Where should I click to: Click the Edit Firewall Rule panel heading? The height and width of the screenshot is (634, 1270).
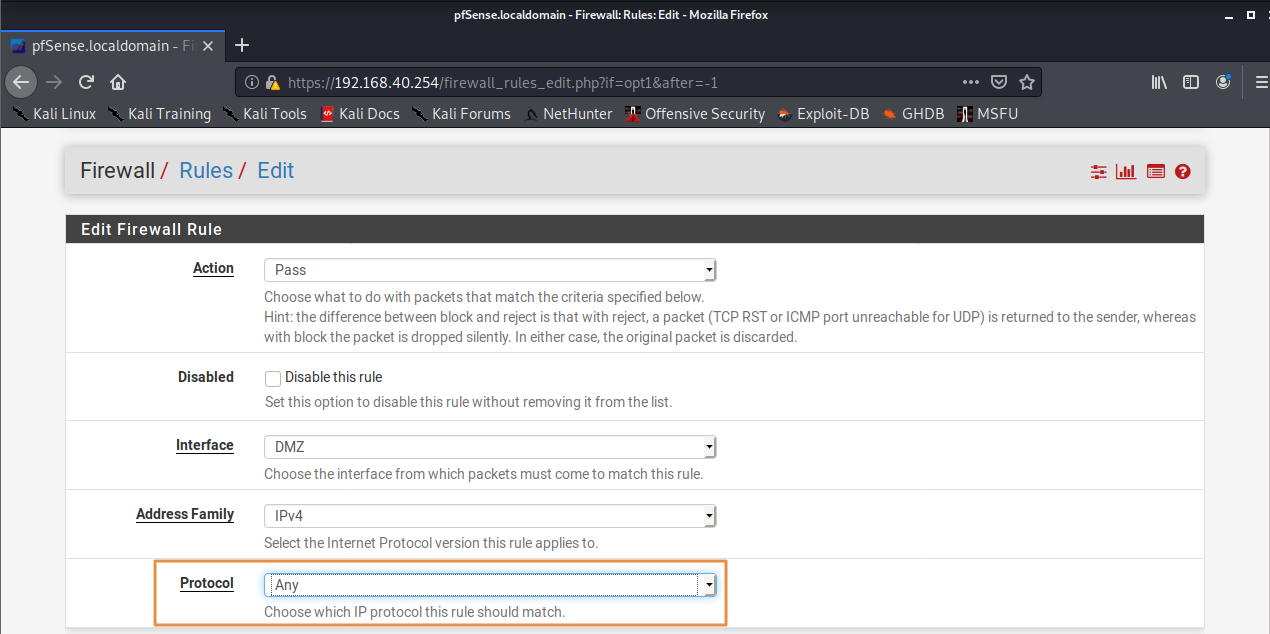(x=151, y=229)
